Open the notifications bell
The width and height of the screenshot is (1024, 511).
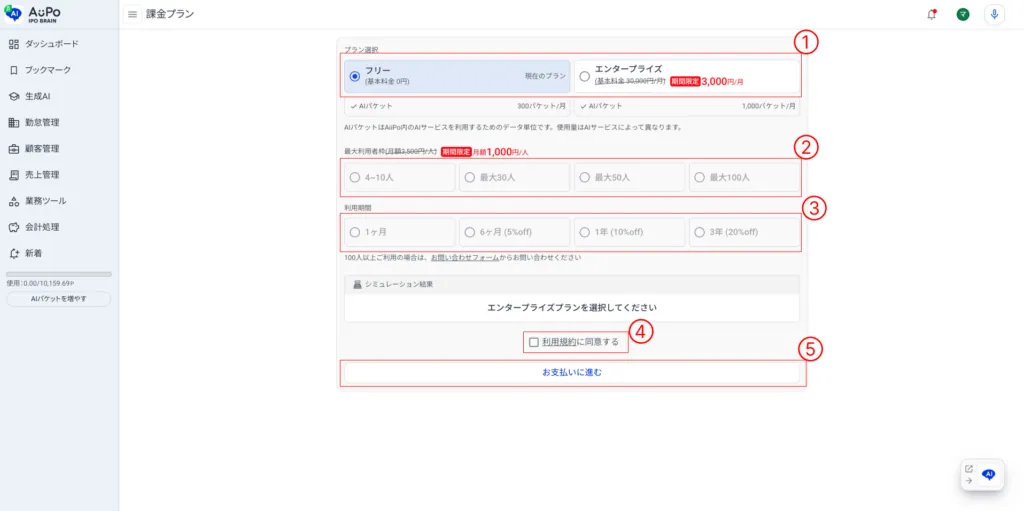coord(931,14)
